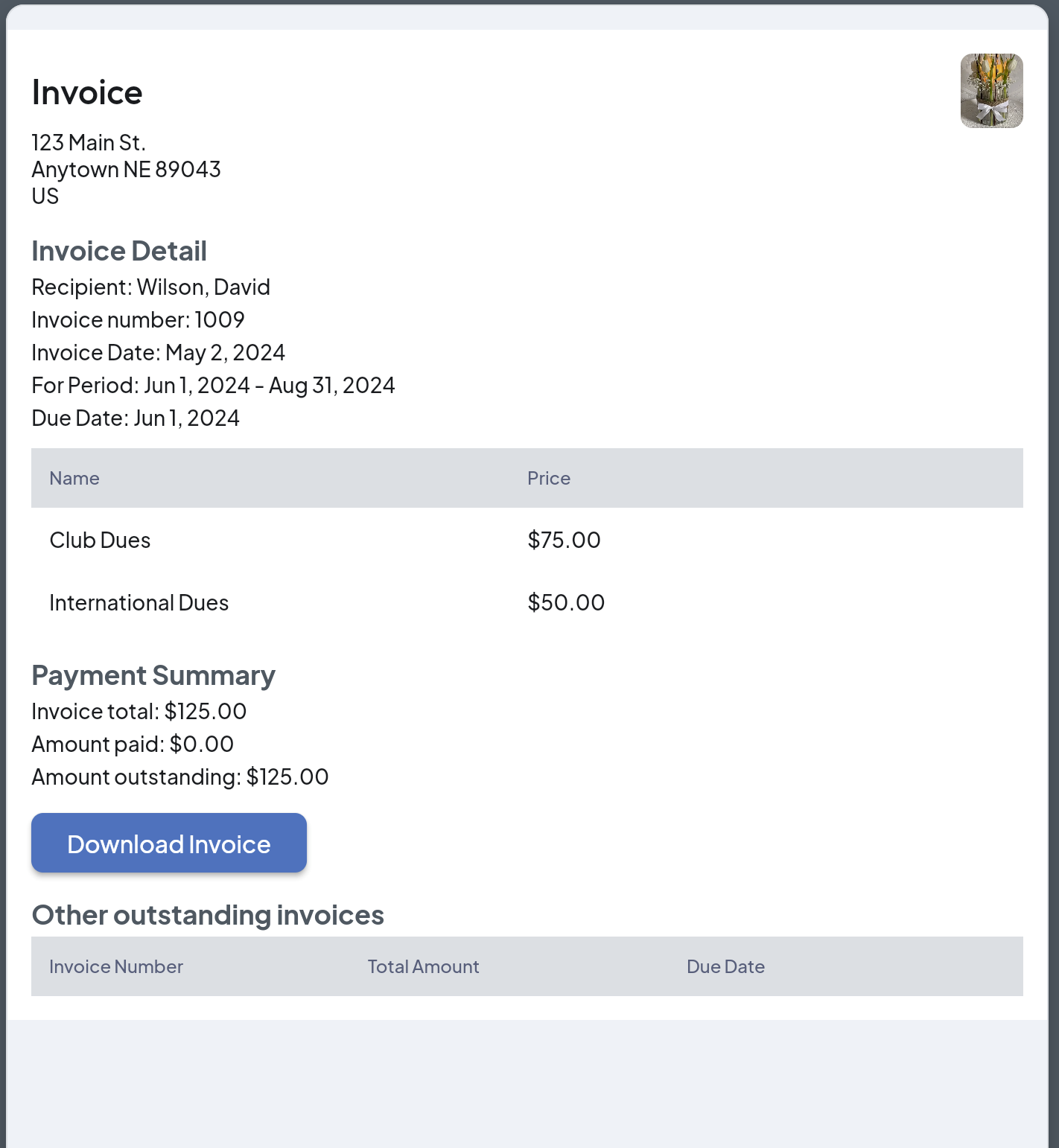Select the Club Dues line item
The height and width of the screenshot is (1148, 1059).
pos(100,540)
